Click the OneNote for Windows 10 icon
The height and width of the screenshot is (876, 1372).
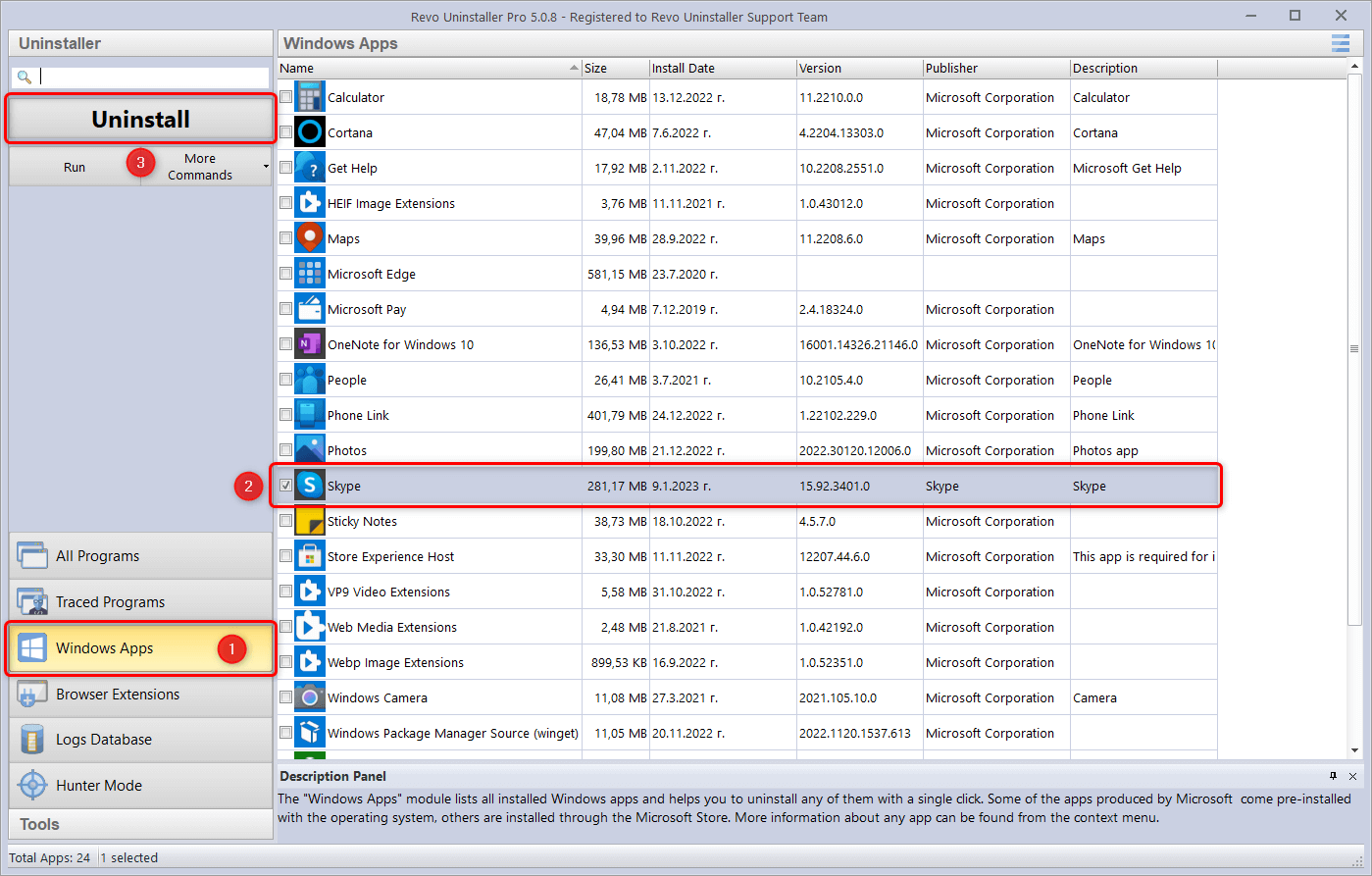310,344
